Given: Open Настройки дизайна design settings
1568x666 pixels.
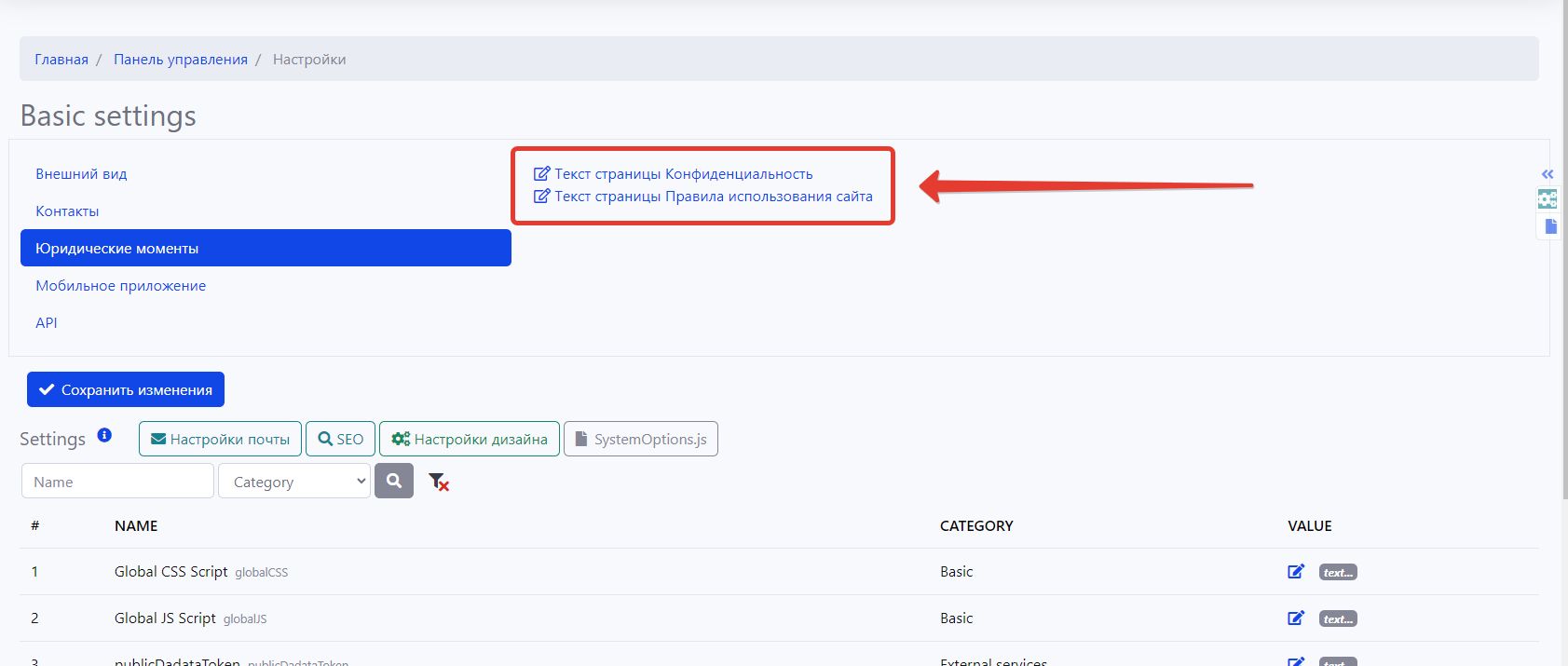Looking at the screenshot, I should [470, 439].
